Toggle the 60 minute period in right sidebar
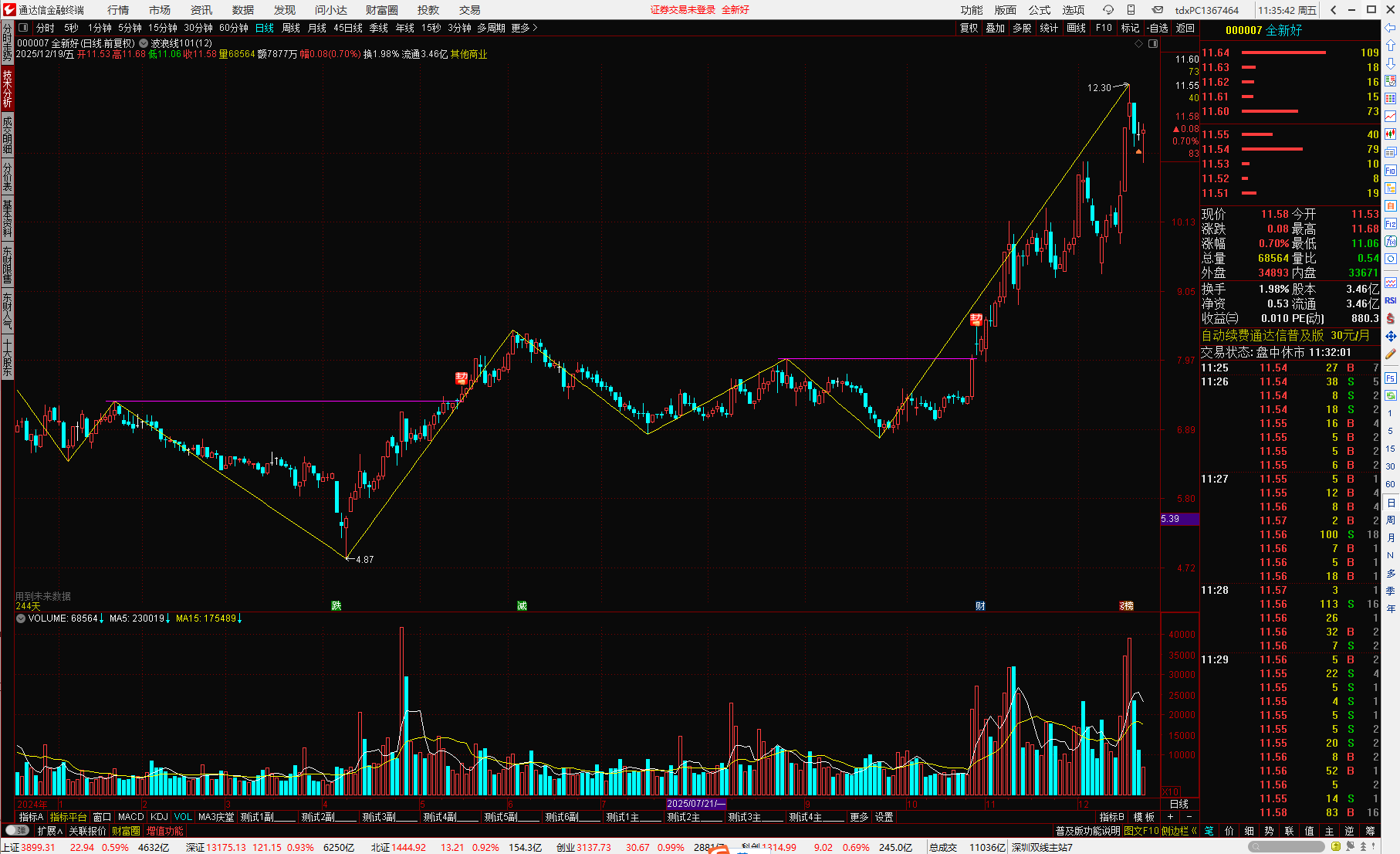The height and width of the screenshot is (854, 1400). click(x=1391, y=484)
